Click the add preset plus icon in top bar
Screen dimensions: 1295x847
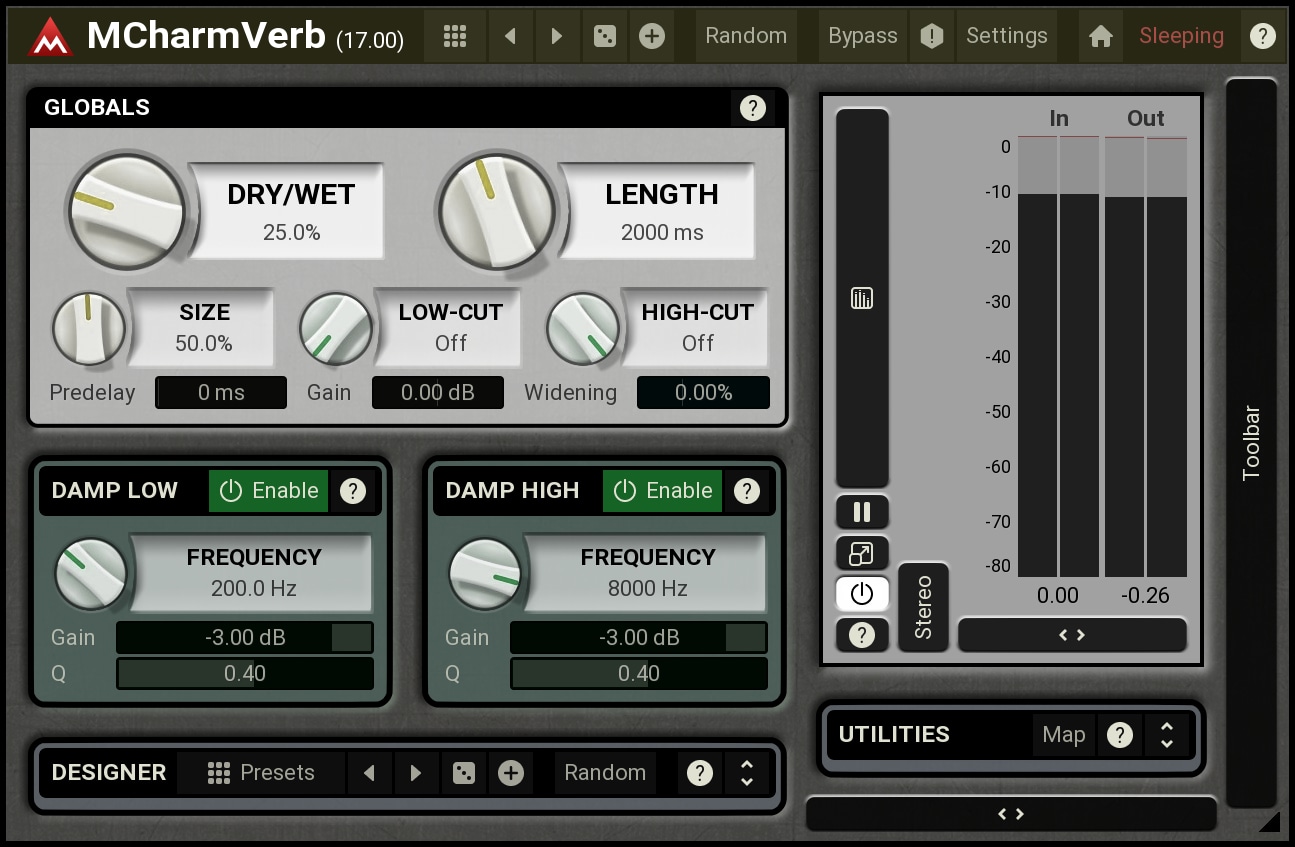pyautogui.click(x=651, y=37)
